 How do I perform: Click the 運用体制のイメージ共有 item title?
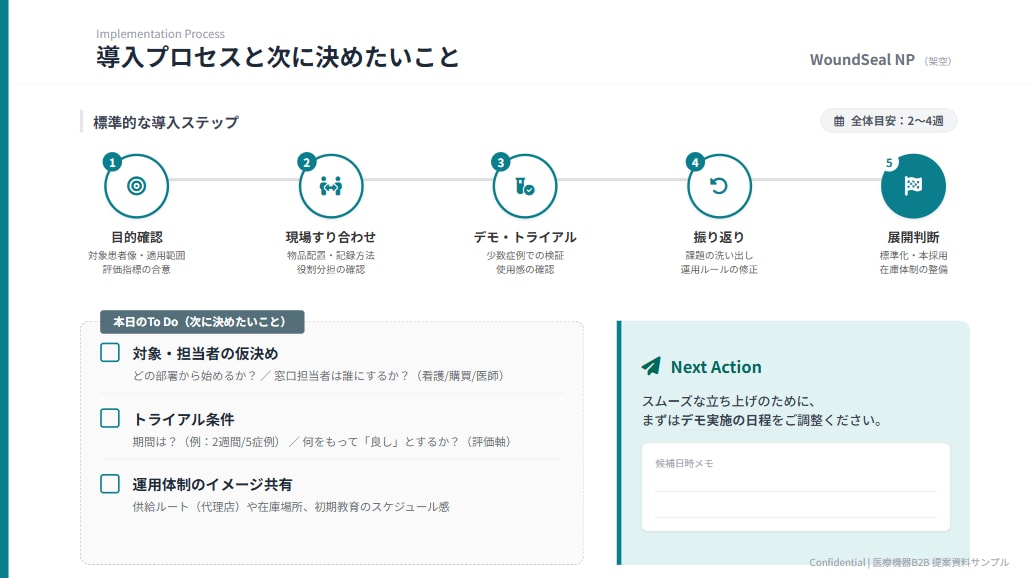212,485
